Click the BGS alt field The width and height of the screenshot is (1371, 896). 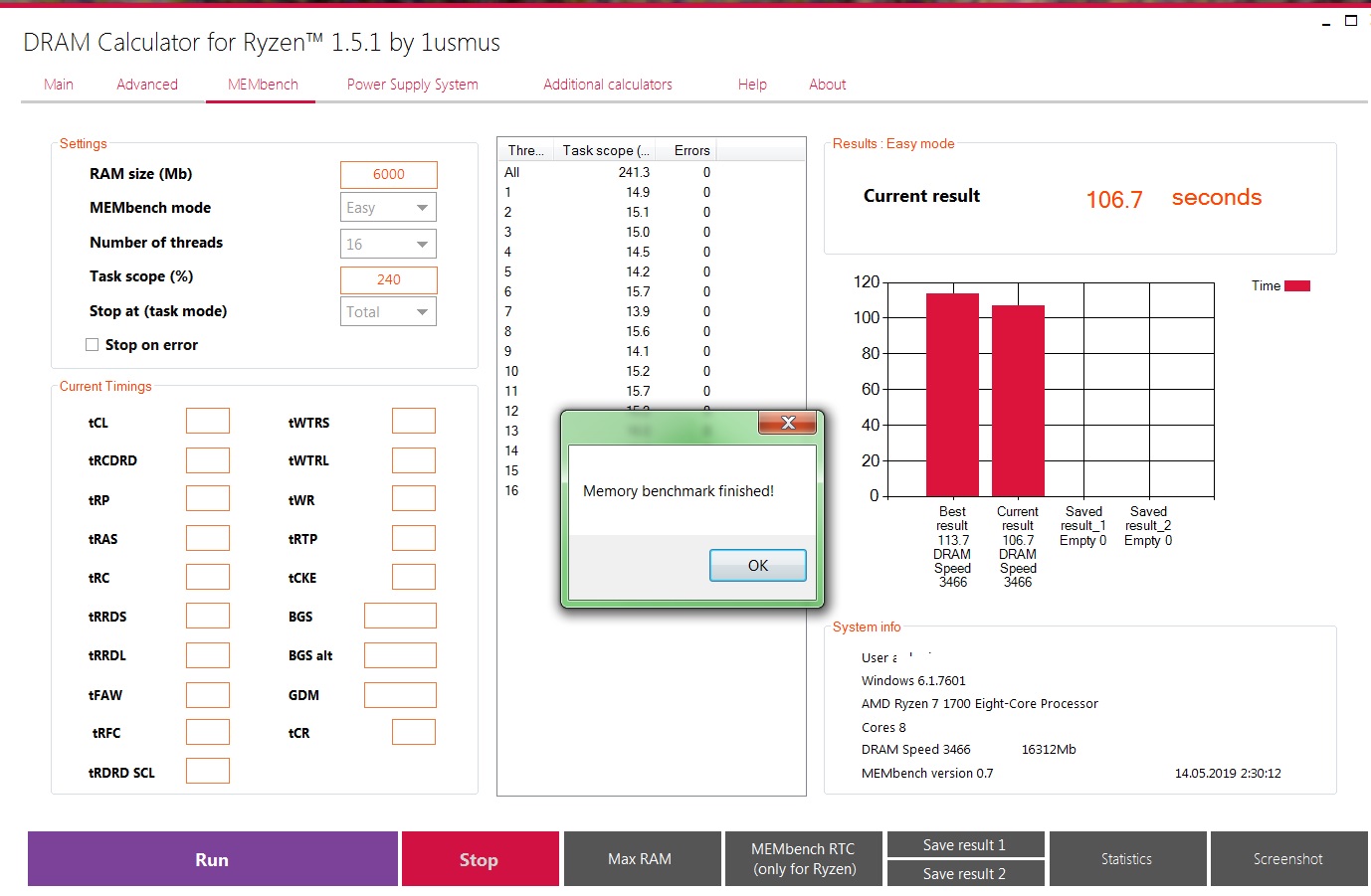400,655
